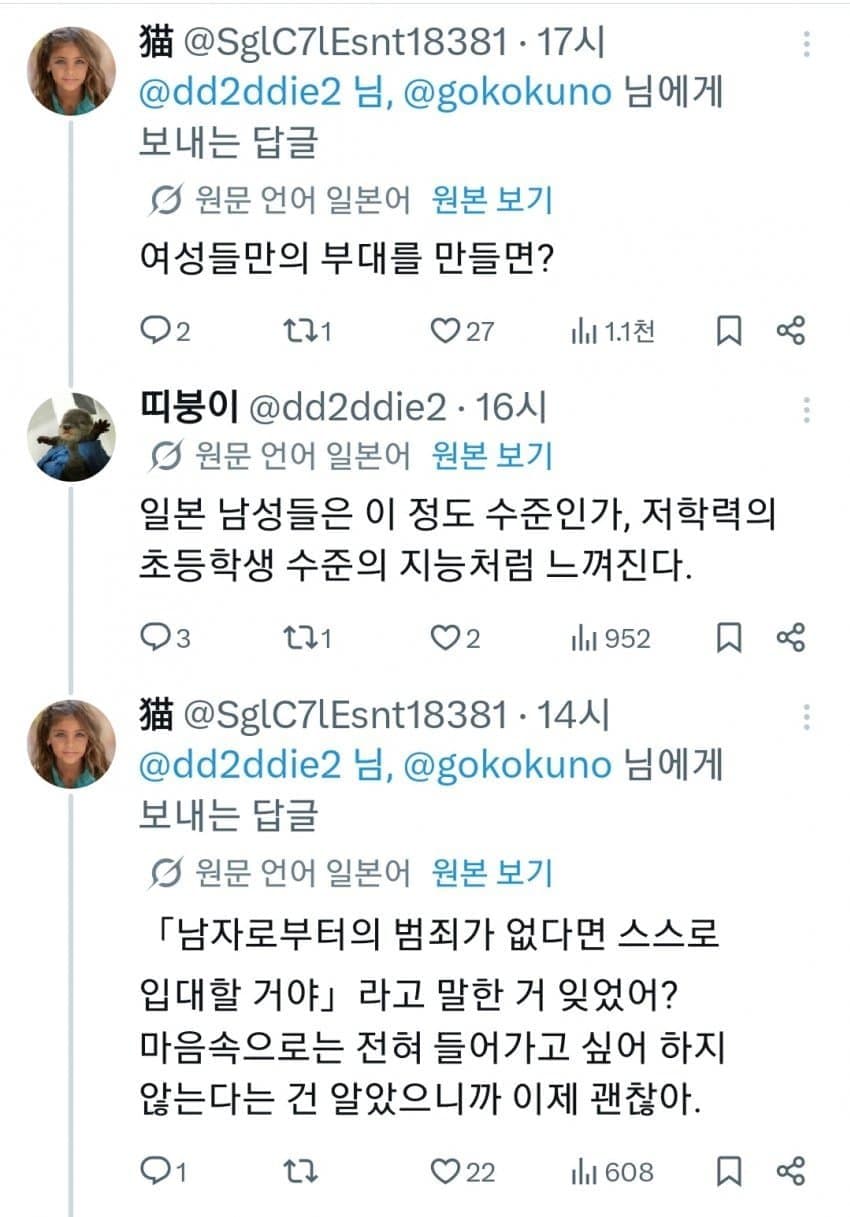Open reply on first tweet with 2 comments
The height and width of the screenshot is (1217, 850).
165,331
